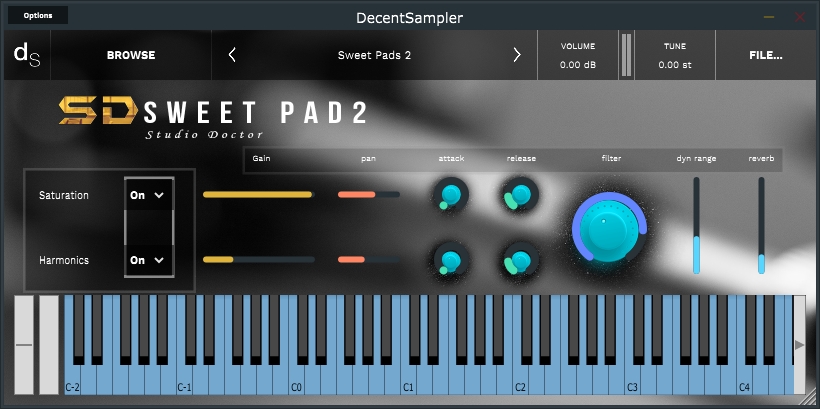
Task: Open the Saturation On dropdown
Action: pos(149,195)
